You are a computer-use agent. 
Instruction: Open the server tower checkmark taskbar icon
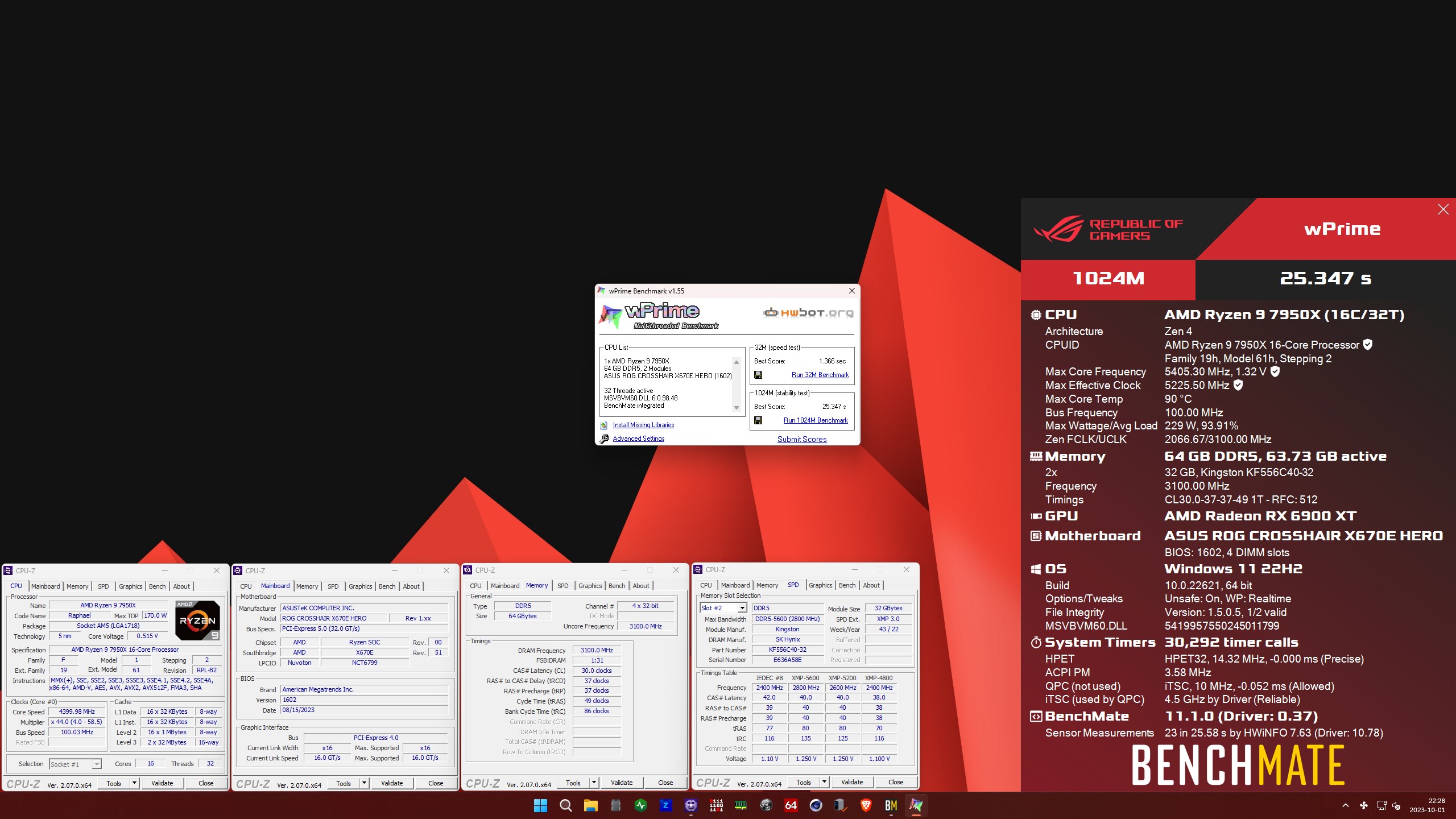pyautogui.click(x=841, y=805)
